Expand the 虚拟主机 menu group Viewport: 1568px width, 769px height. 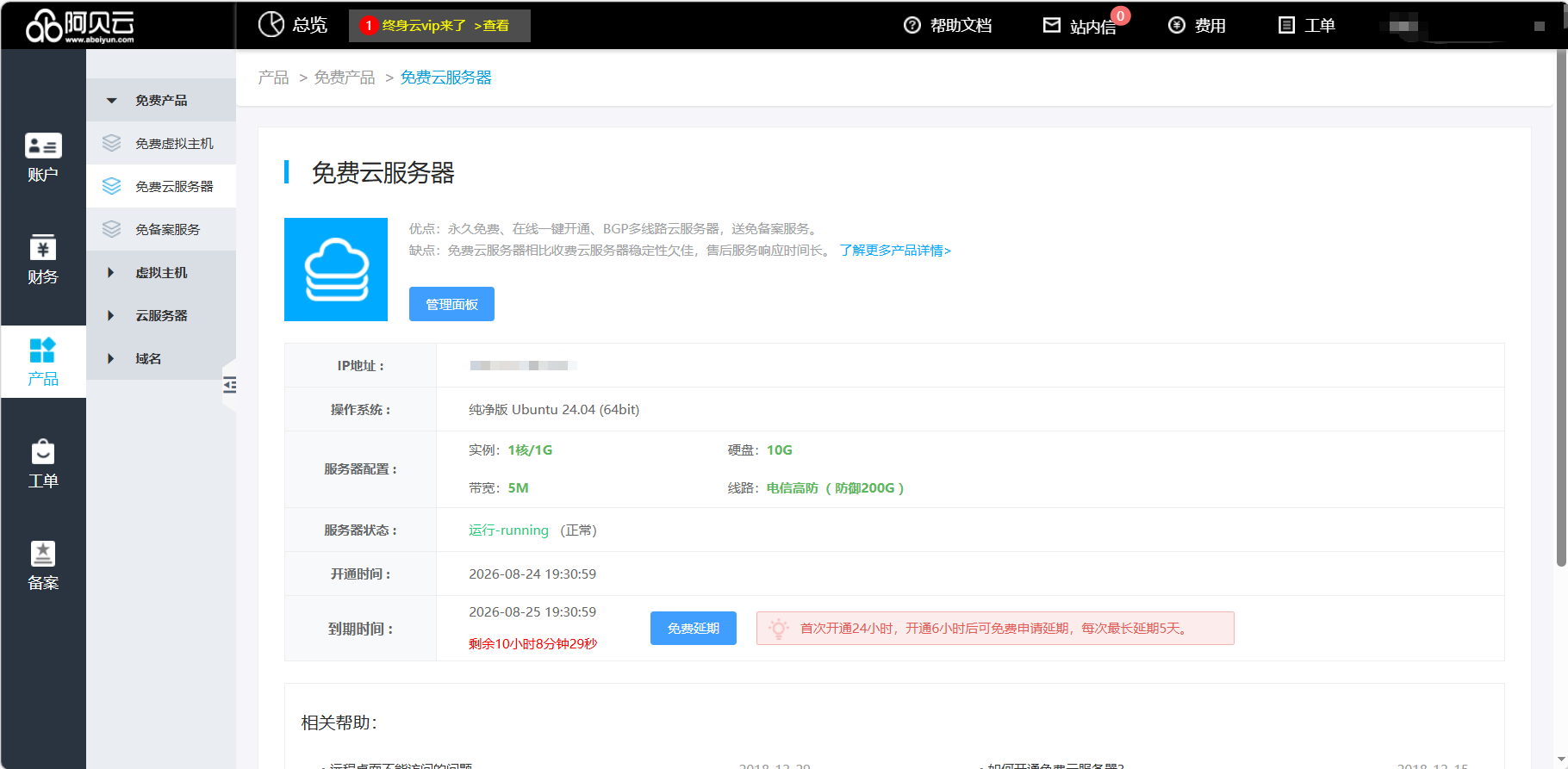[161, 272]
